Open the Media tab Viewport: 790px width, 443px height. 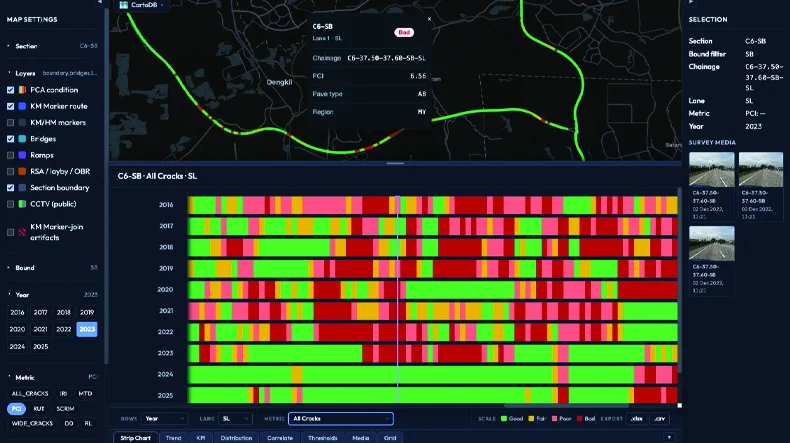(x=361, y=438)
